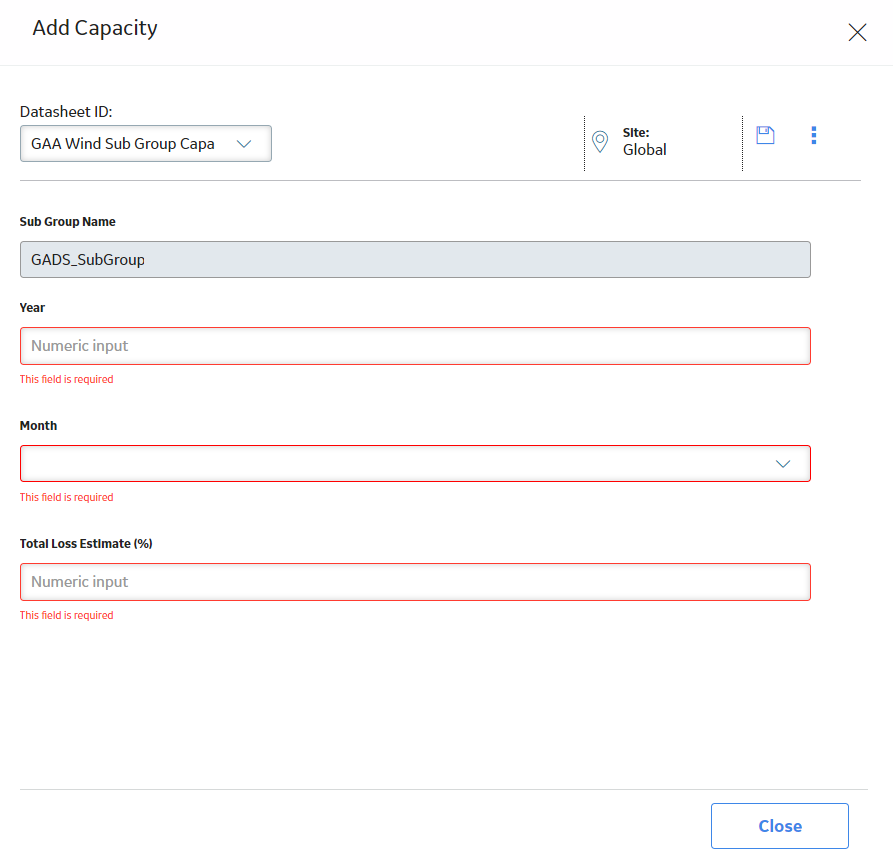This screenshot has width=893, height=860.
Task: Click the required error message under Month
Action: click(67, 497)
